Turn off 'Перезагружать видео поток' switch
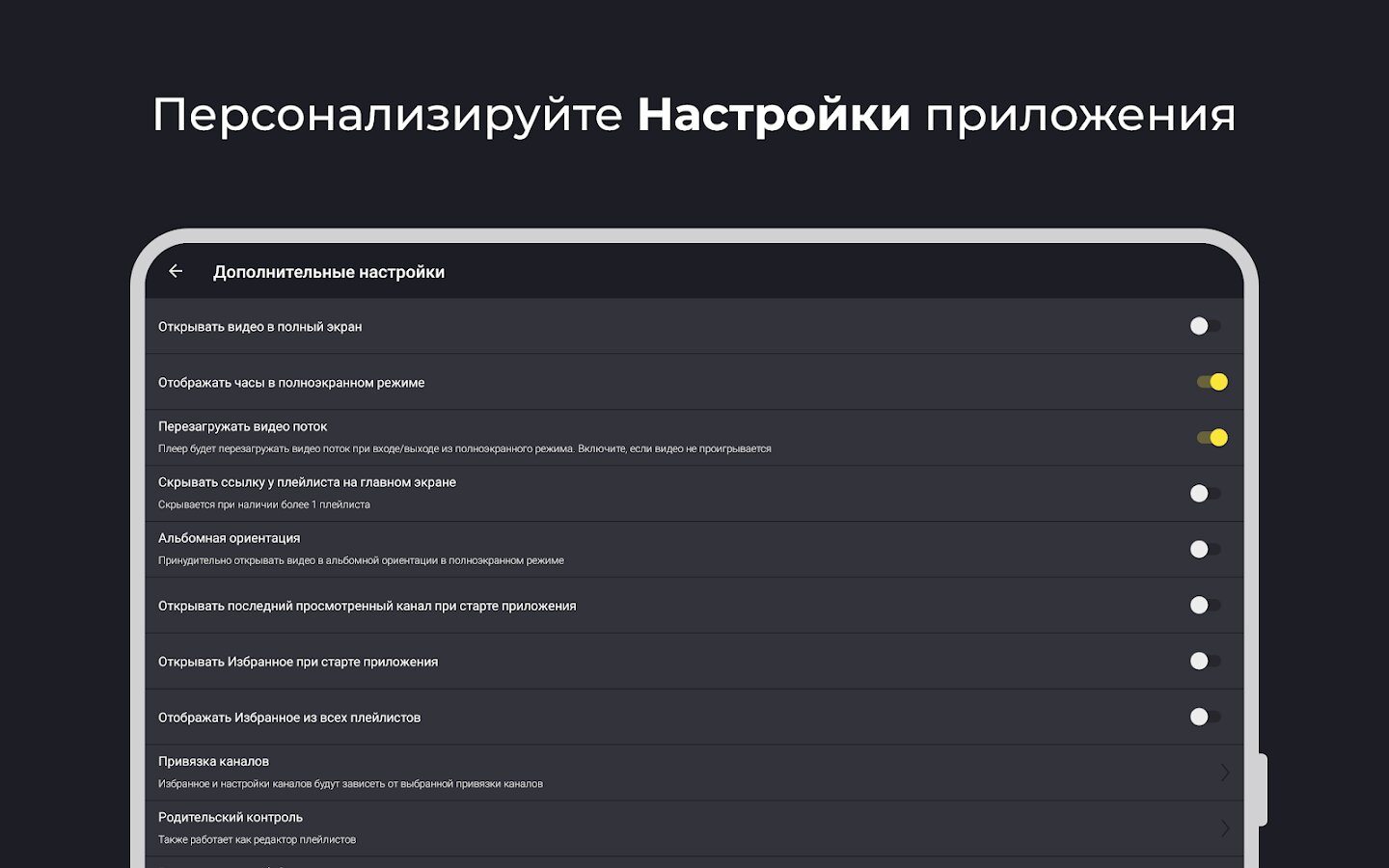 pos(1212,438)
